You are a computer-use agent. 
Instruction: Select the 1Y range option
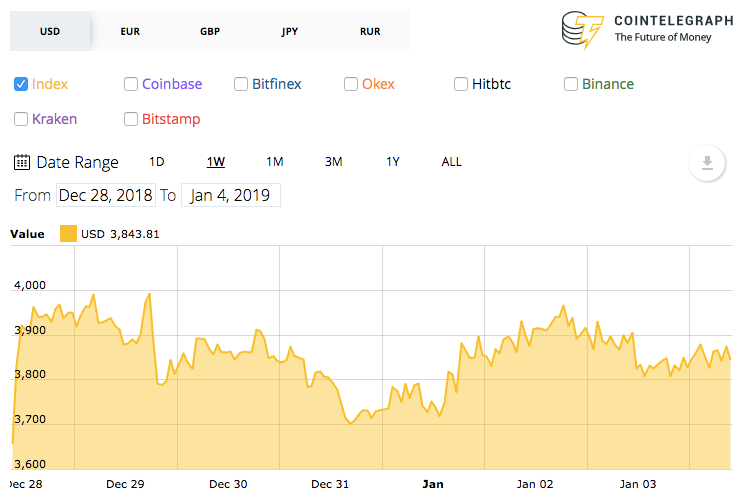pos(393,162)
